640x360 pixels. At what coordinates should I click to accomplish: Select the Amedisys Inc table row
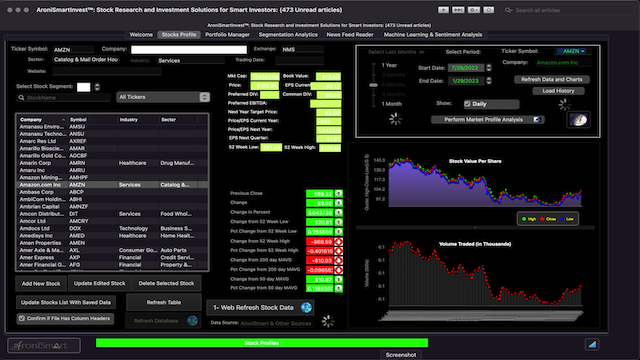click(112, 236)
